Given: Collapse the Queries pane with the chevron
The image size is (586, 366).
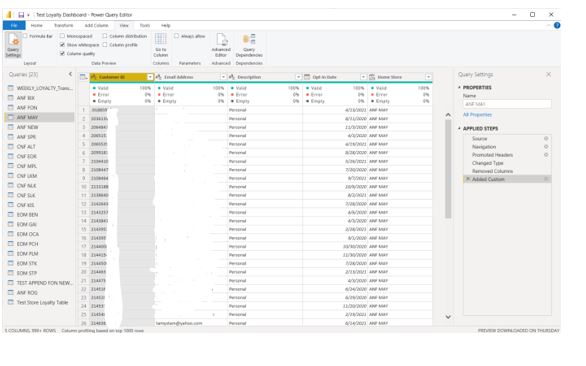Looking at the screenshot, I should point(70,74).
